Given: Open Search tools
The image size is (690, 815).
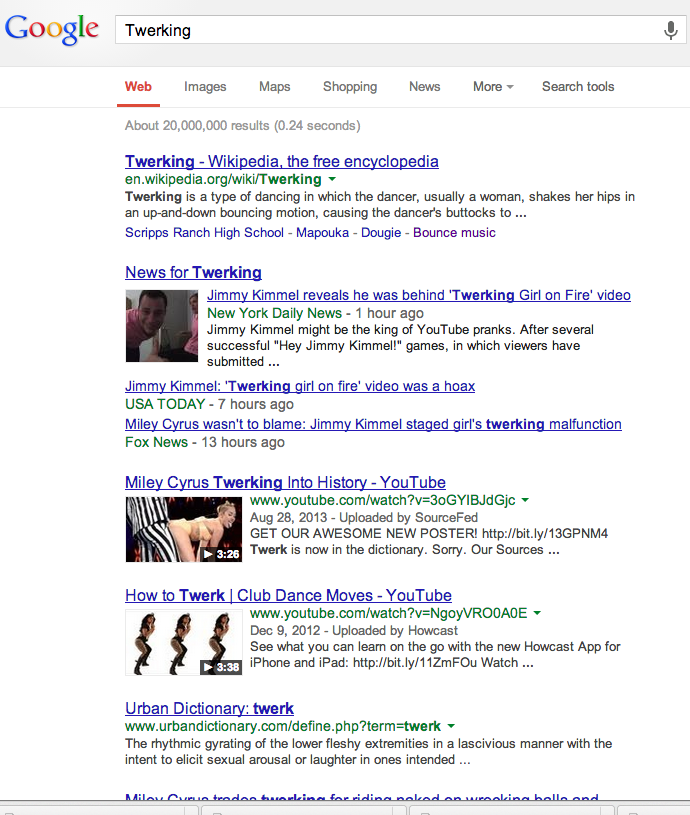Looking at the screenshot, I should pos(578,87).
